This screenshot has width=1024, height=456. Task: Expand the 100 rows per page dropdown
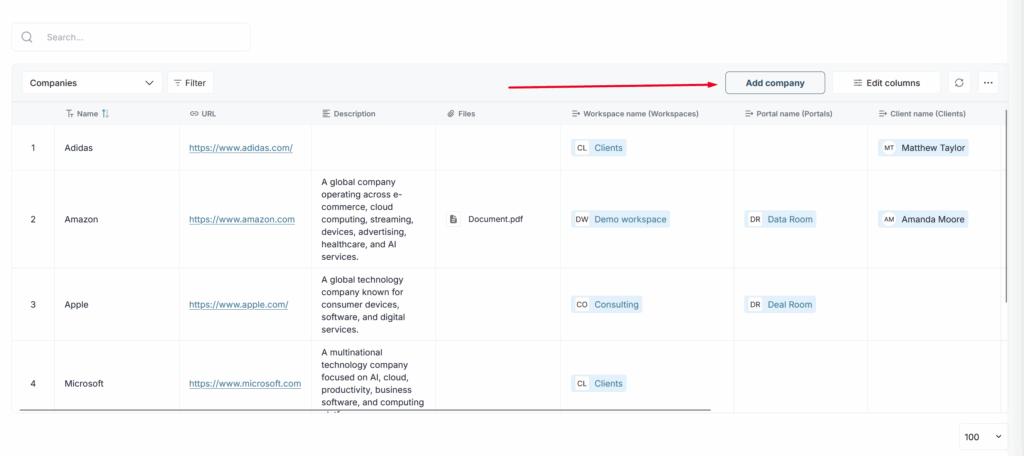point(982,437)
